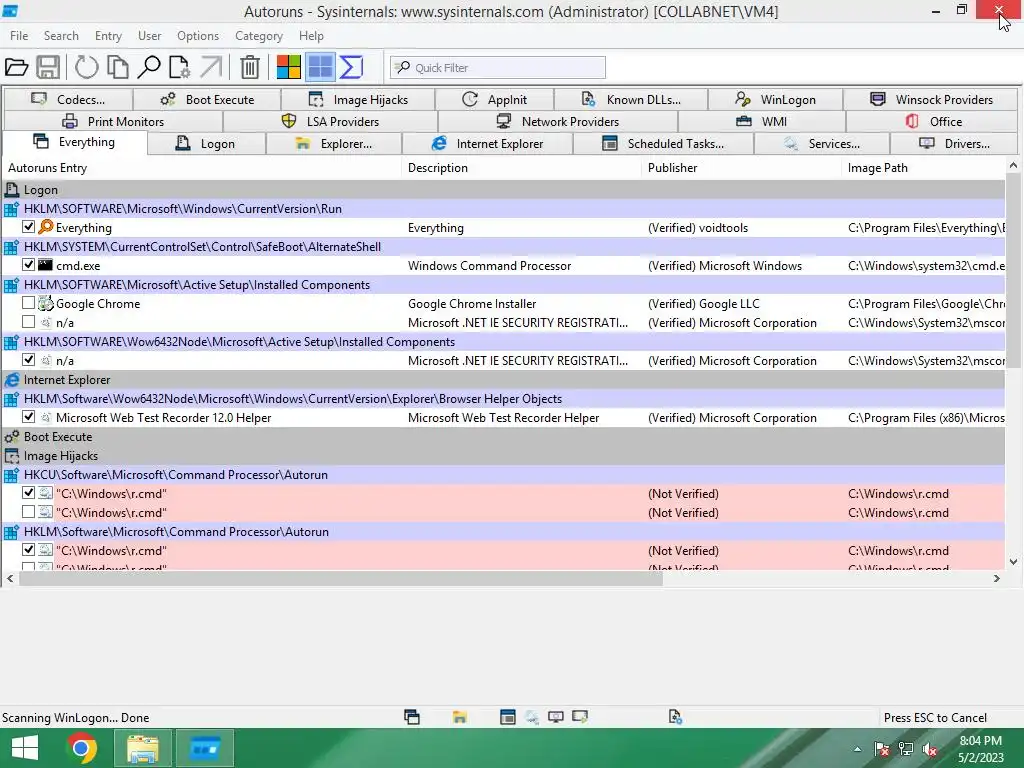Viewport: 1024px width, 768px height.
Task: Open File Explorer from the taskbar
Action: point(143,748)
